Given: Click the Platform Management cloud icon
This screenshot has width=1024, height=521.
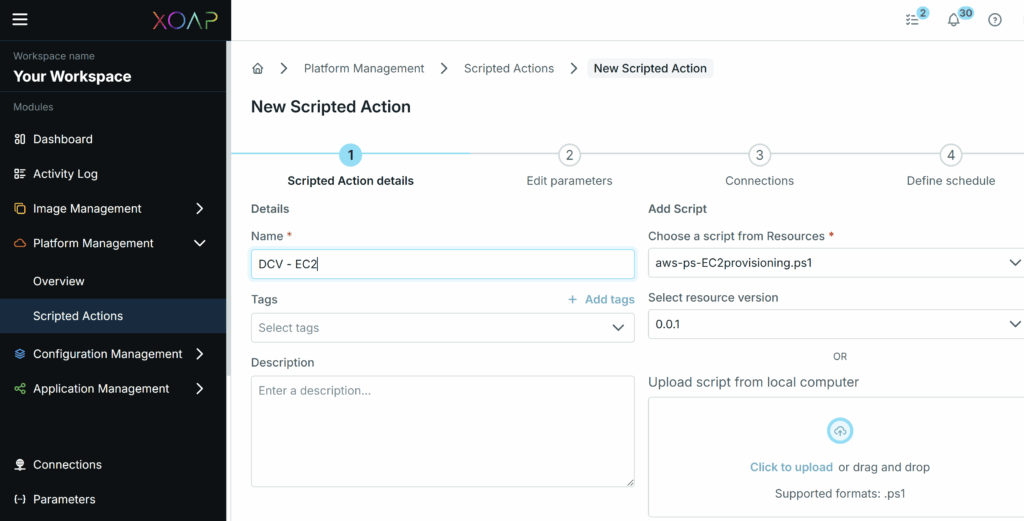Looking at the screenshot, I should (20, 243).
